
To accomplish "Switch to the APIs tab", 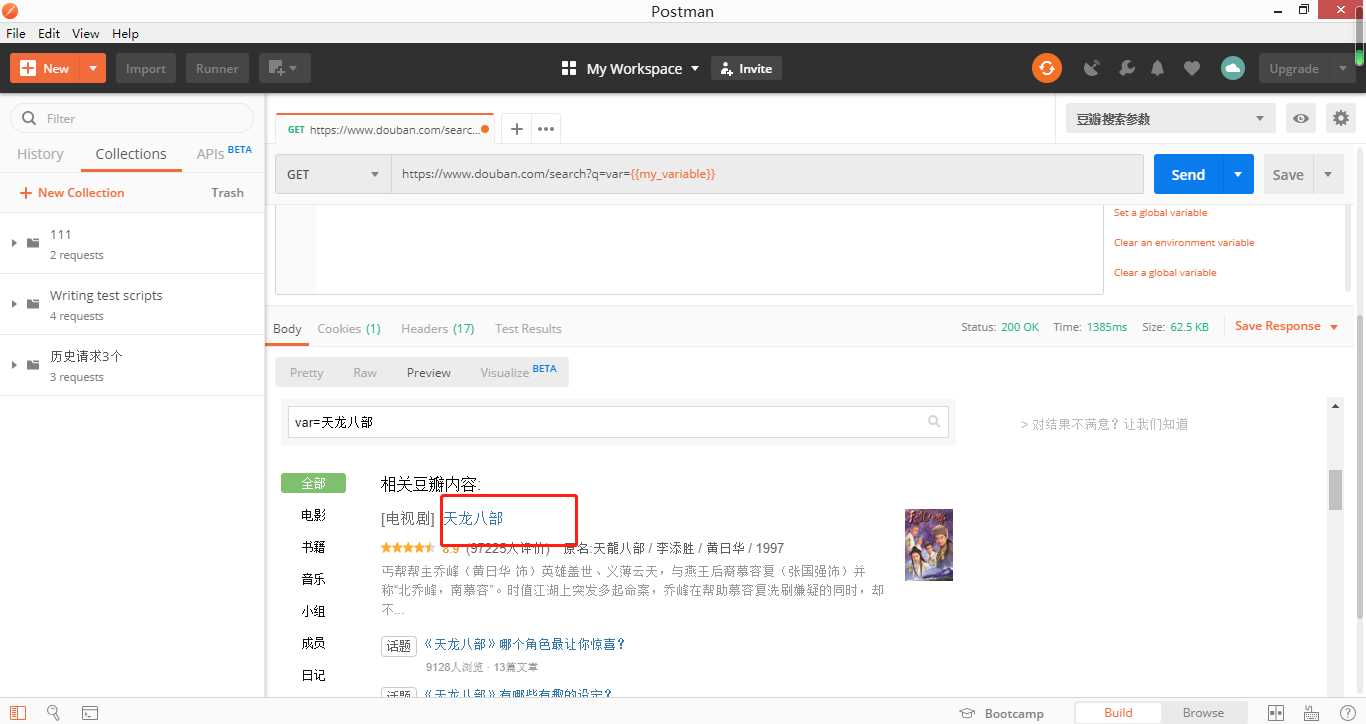I will [224, 153].
